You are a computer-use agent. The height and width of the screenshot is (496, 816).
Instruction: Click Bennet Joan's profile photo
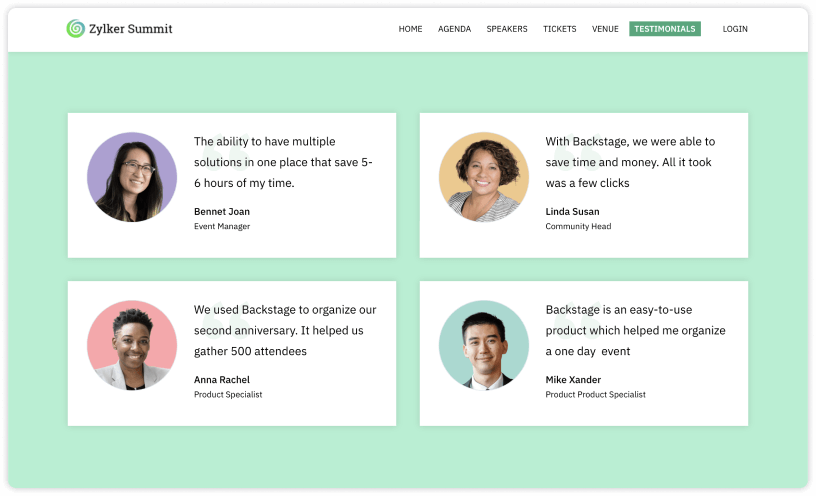pyautogui.click(x=132, y=177)
